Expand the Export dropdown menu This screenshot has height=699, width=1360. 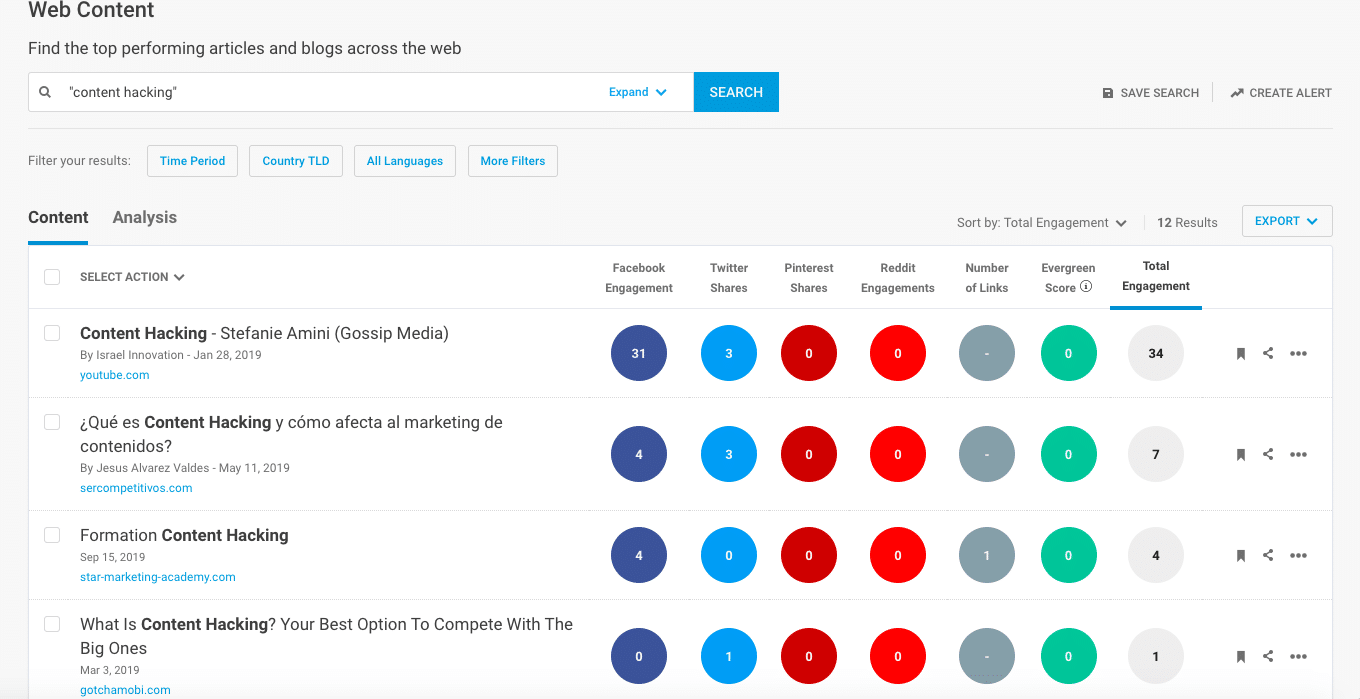1286,221
